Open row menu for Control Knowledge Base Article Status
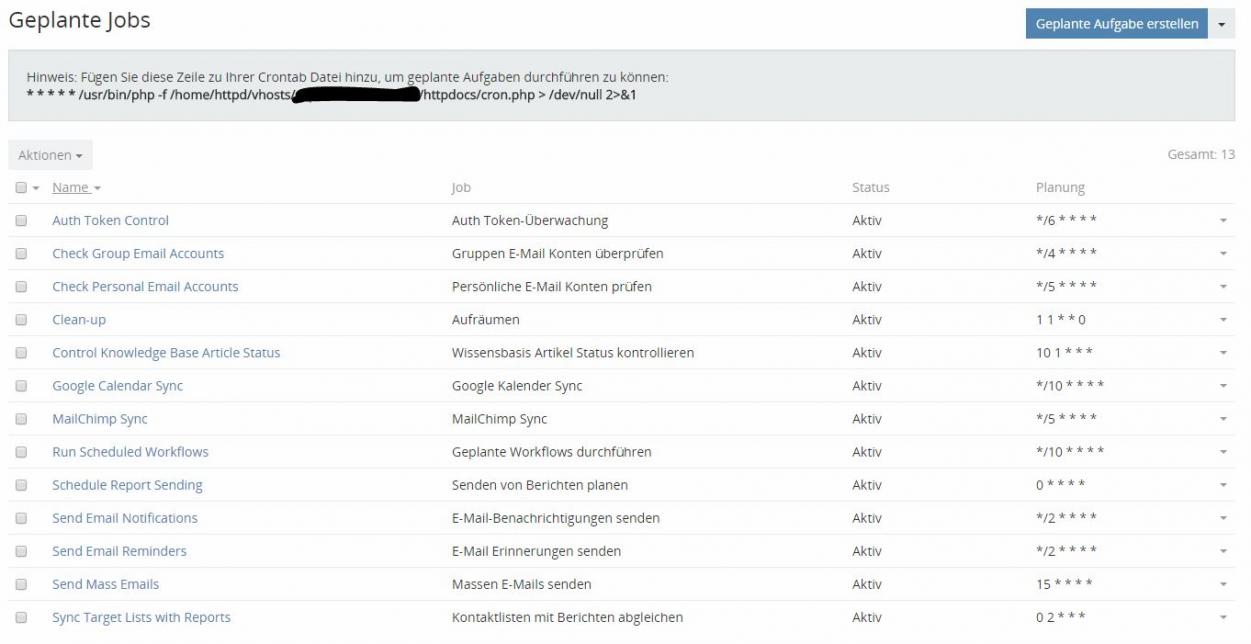This screenshot has width=1251, height=644. pos(1223,353)
